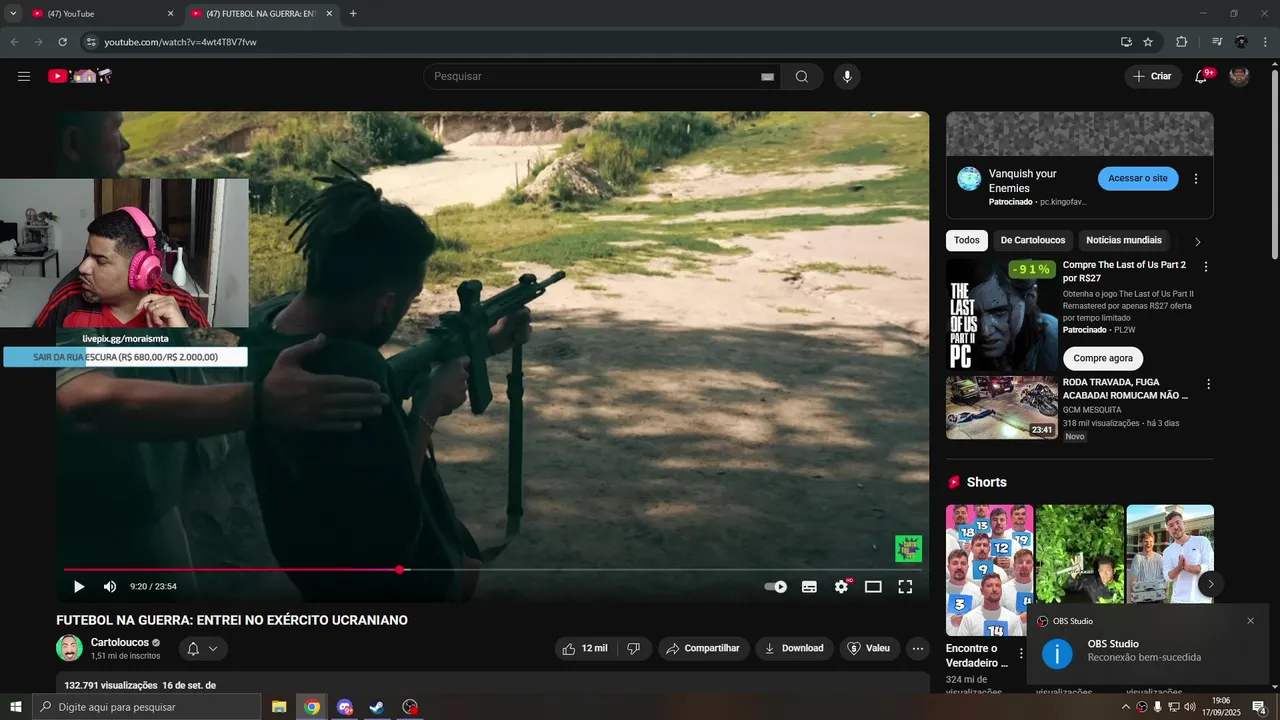Open the tab search dropdown in Chrome
1280x720 pixels.
point(13,13)
